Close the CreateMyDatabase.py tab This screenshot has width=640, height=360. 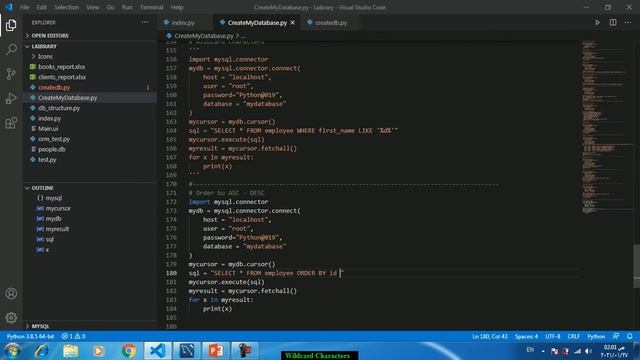point(293,23)
